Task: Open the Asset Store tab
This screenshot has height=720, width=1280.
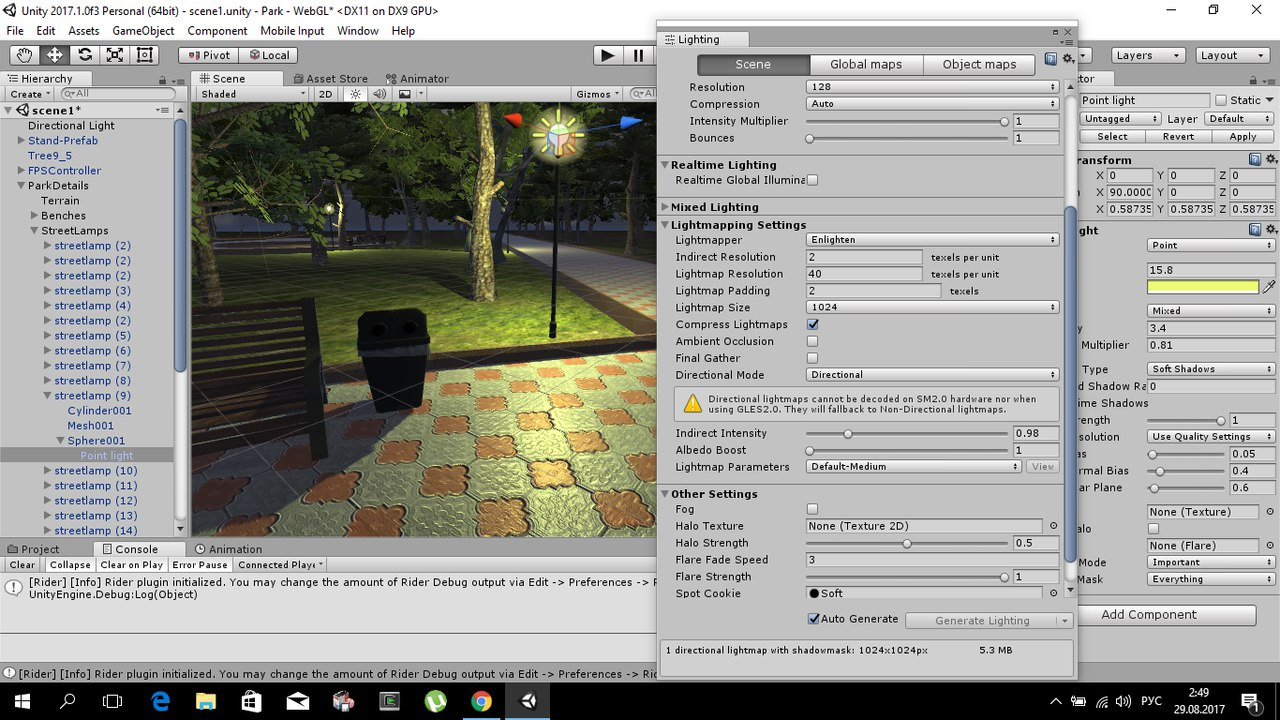Action: click(330, 79)
